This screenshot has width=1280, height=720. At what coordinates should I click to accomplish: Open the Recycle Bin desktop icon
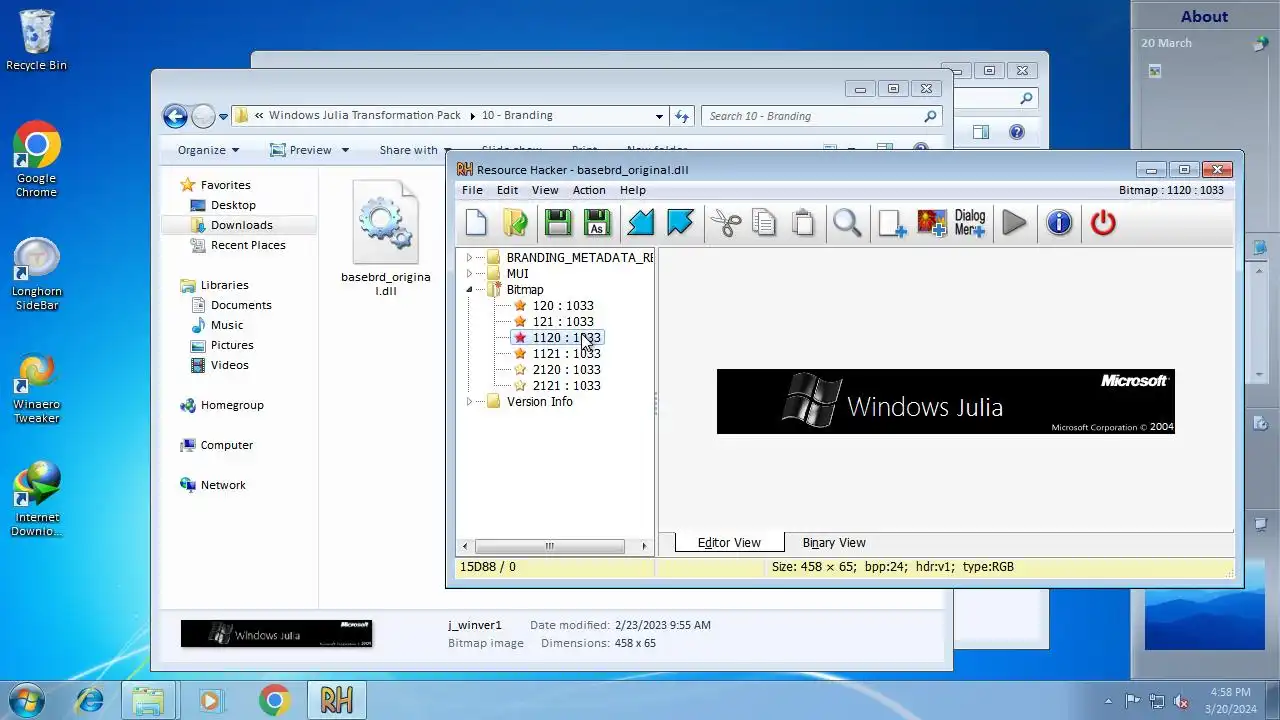37,41
